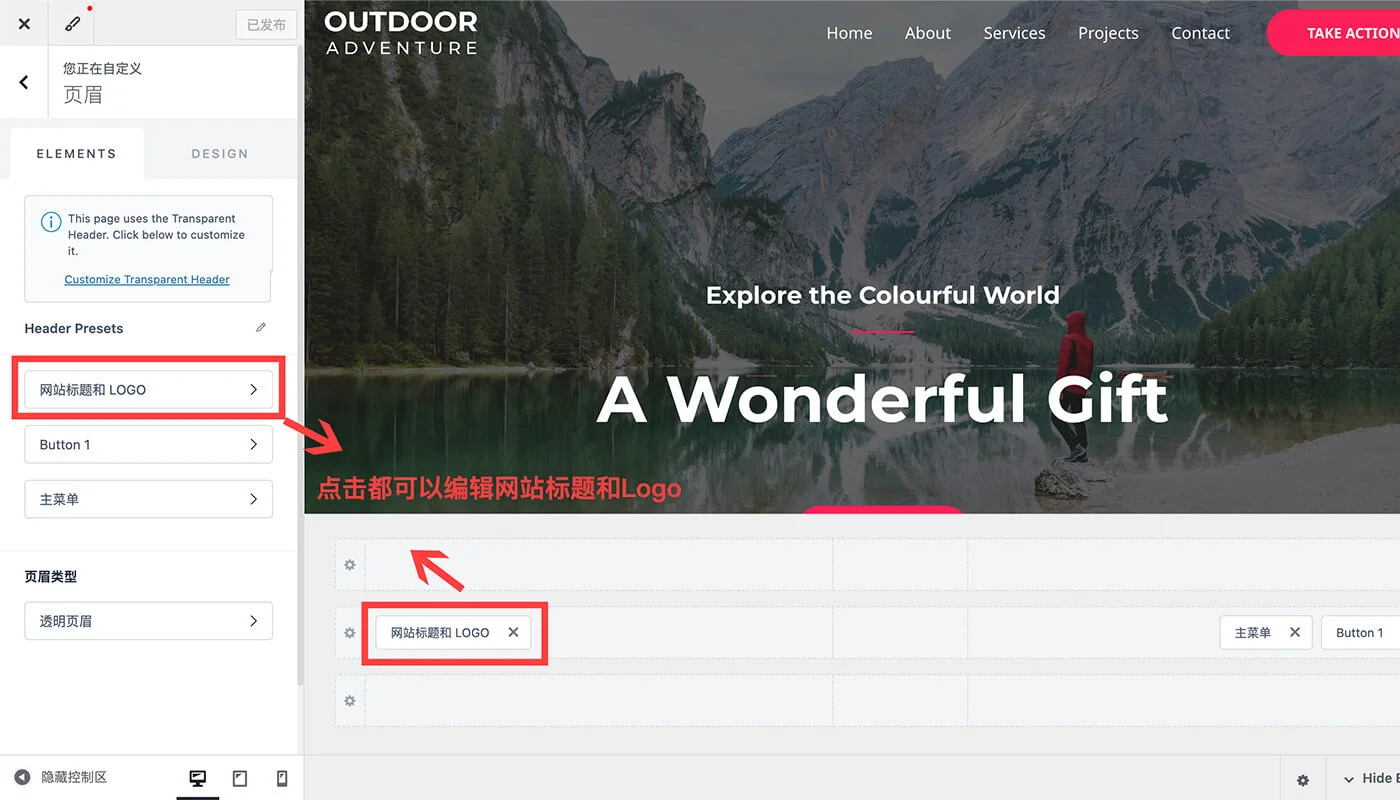Remove 主菜单 element from the builder row
Screen dimensions: 1400x800
tap(1295, 632)
